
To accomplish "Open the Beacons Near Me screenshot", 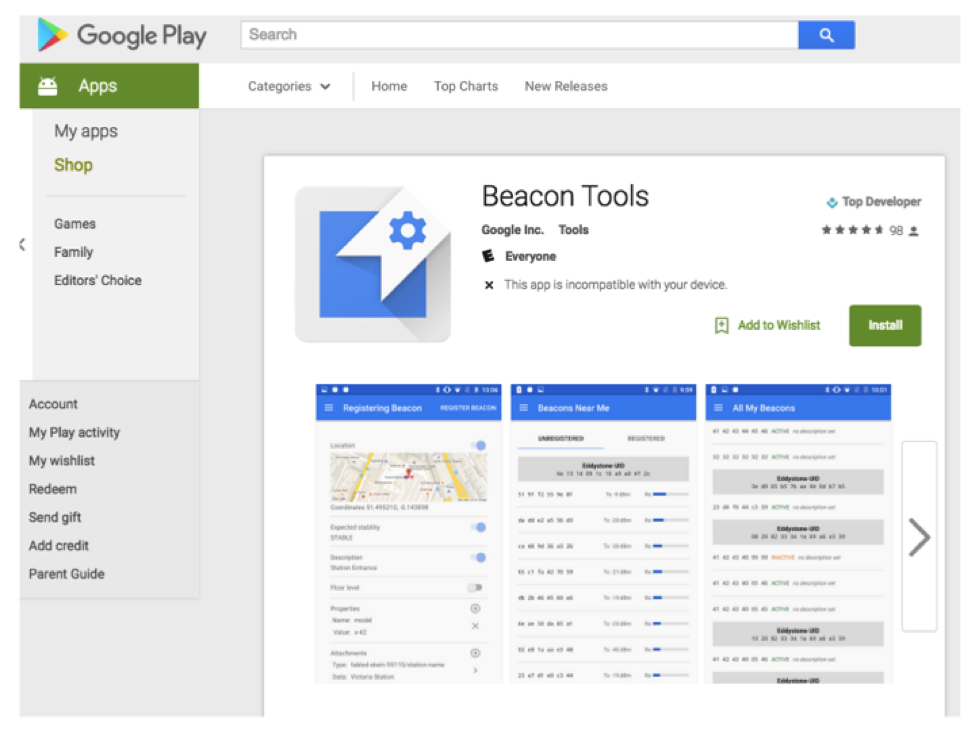I will click(603, 534).
